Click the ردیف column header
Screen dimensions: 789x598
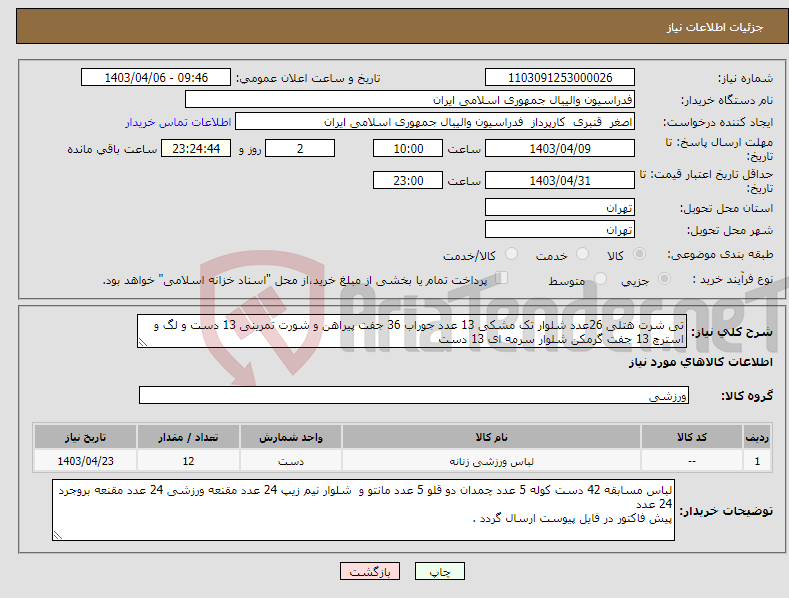(x=757, y=437)
